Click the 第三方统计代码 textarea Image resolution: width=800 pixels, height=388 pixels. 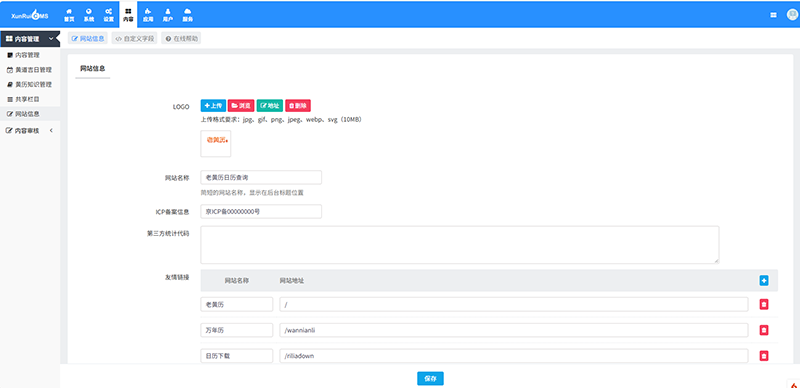[460, 245]
